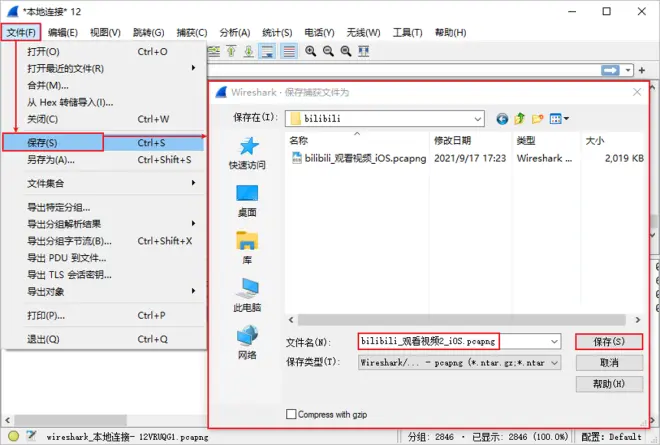Open display filter history dropdown

point(628,70)
